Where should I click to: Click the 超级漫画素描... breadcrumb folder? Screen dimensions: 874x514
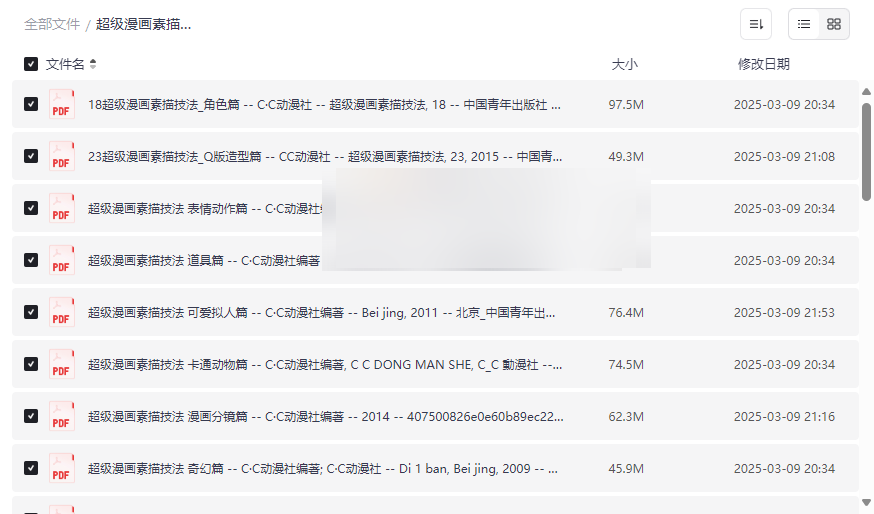point(143,25)
